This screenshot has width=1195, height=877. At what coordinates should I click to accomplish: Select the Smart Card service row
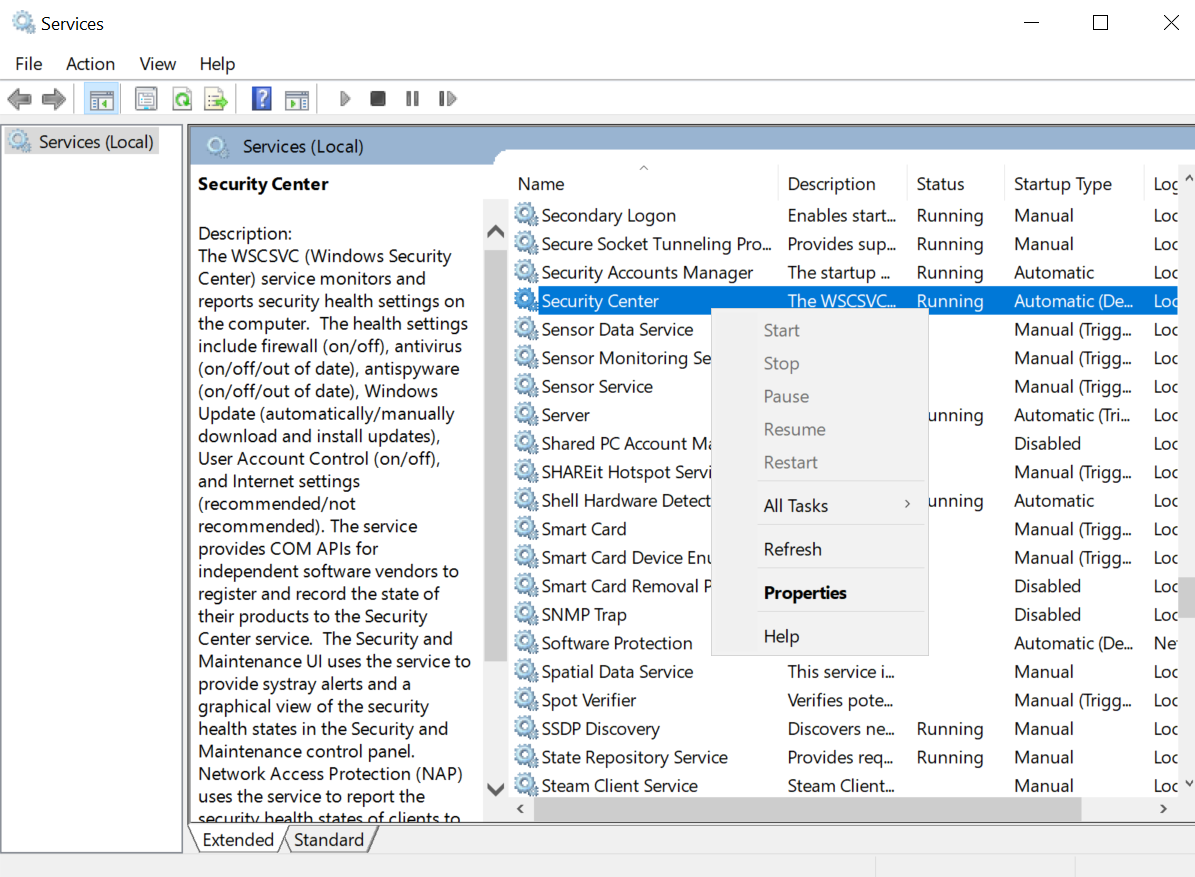coord(846,529)
